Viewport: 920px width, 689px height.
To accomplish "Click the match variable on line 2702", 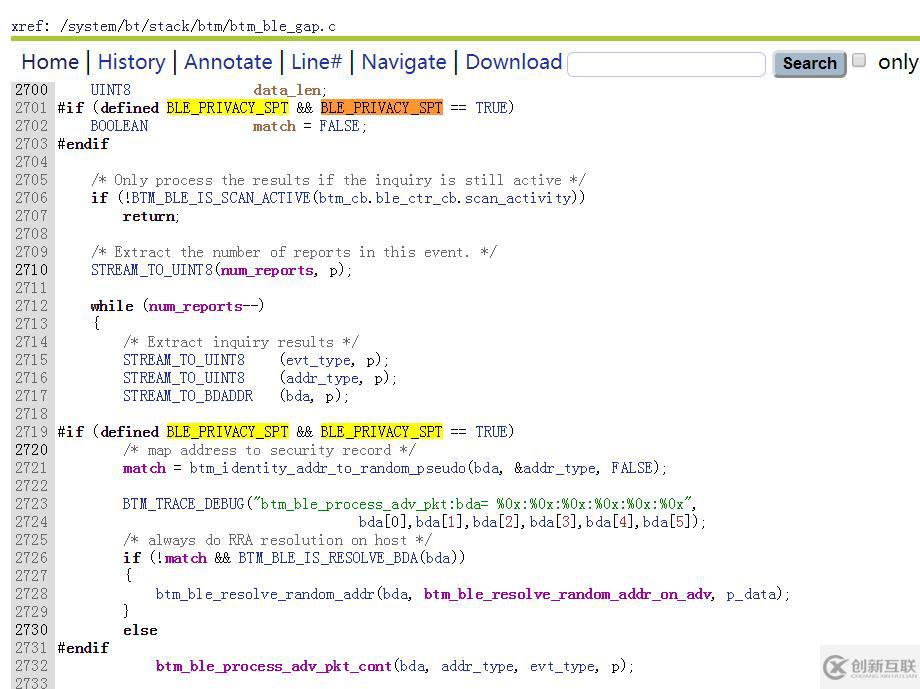I will 274,126.
